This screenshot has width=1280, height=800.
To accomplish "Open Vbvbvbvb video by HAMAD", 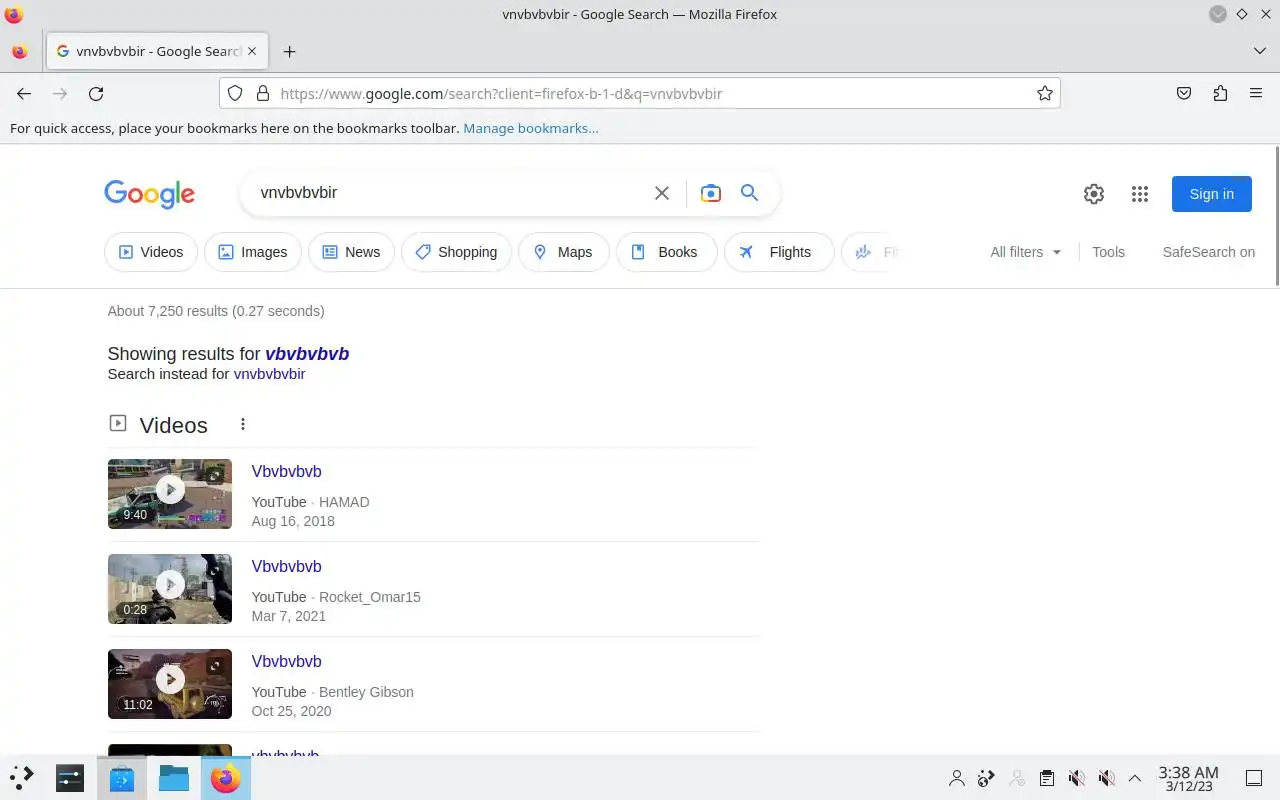I will click(286, 471).
